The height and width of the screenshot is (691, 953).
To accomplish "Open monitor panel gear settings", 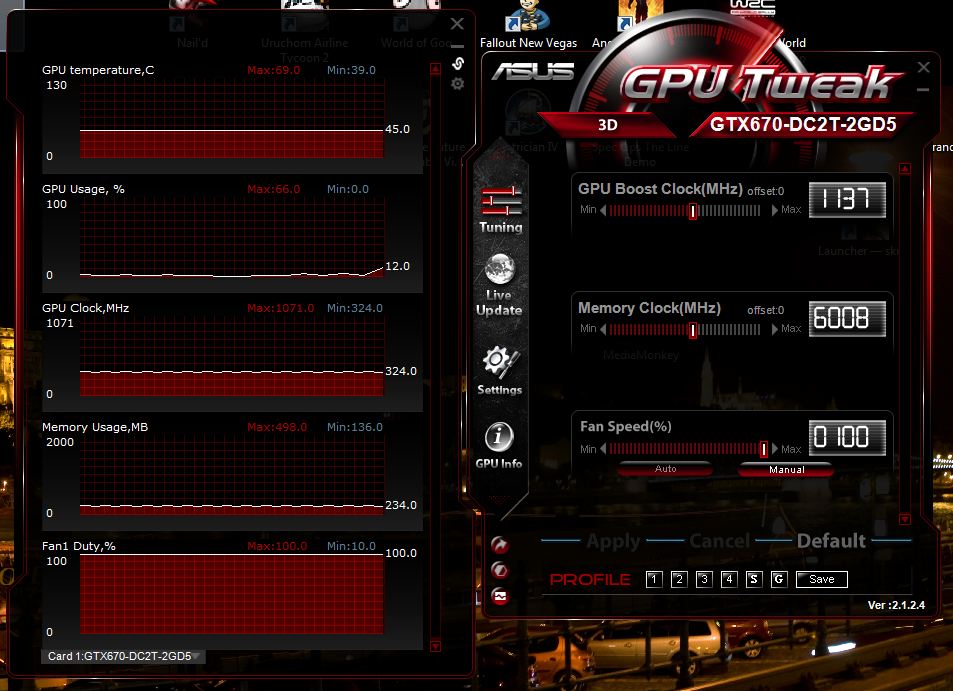I will tap(458, 83).
